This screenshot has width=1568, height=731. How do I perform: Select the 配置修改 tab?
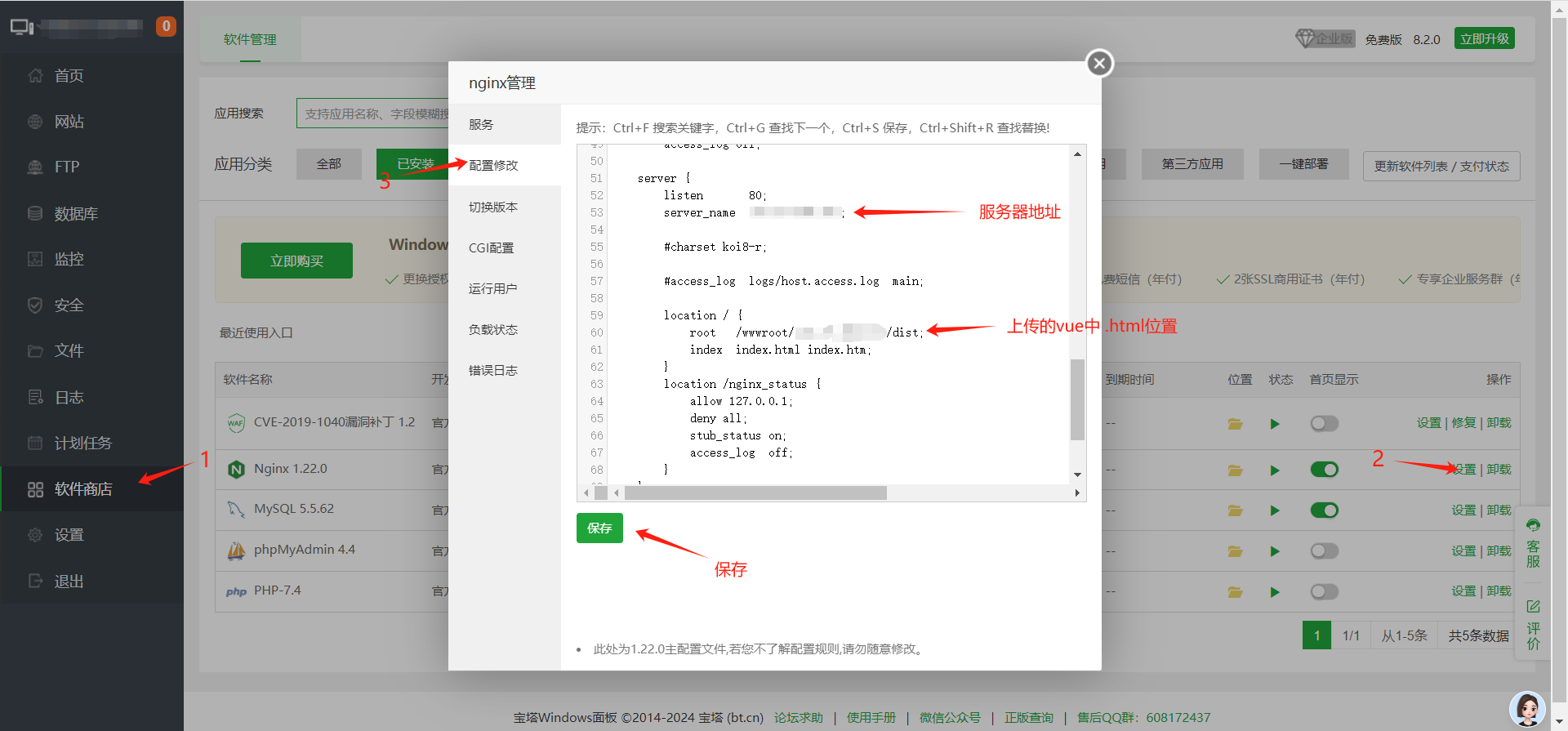point(505,165)
